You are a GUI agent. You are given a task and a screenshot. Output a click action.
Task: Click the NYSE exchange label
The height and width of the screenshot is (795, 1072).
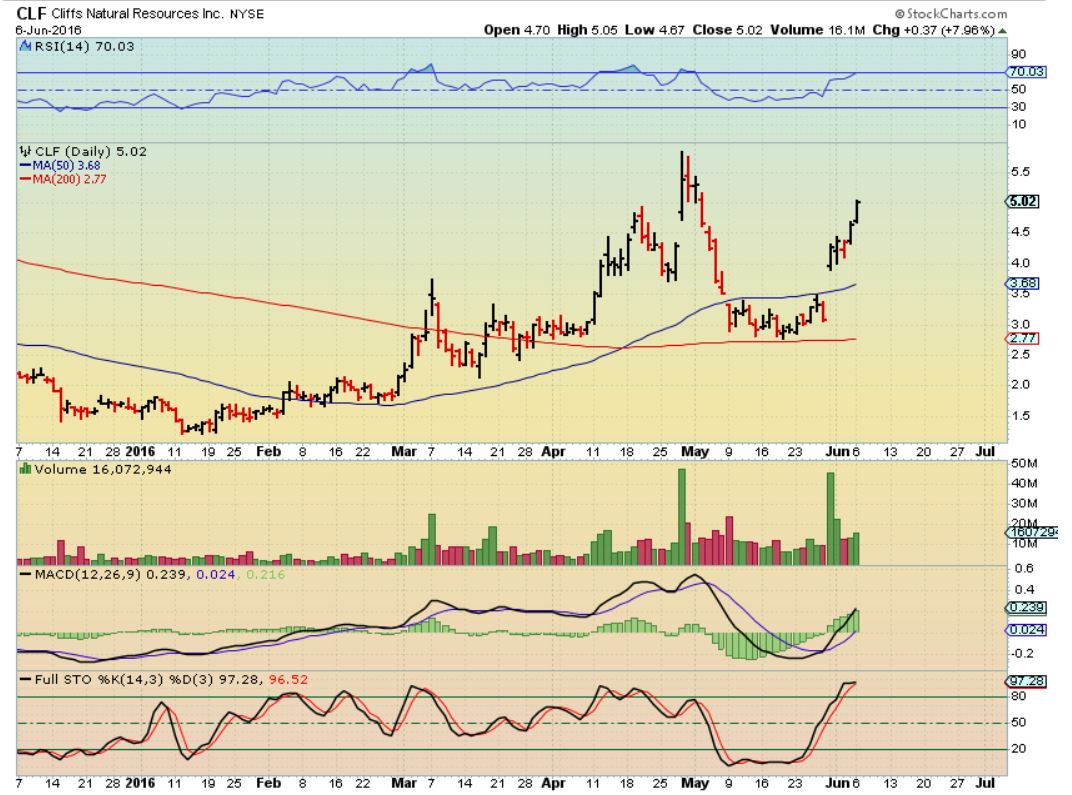tap(246, 14)
